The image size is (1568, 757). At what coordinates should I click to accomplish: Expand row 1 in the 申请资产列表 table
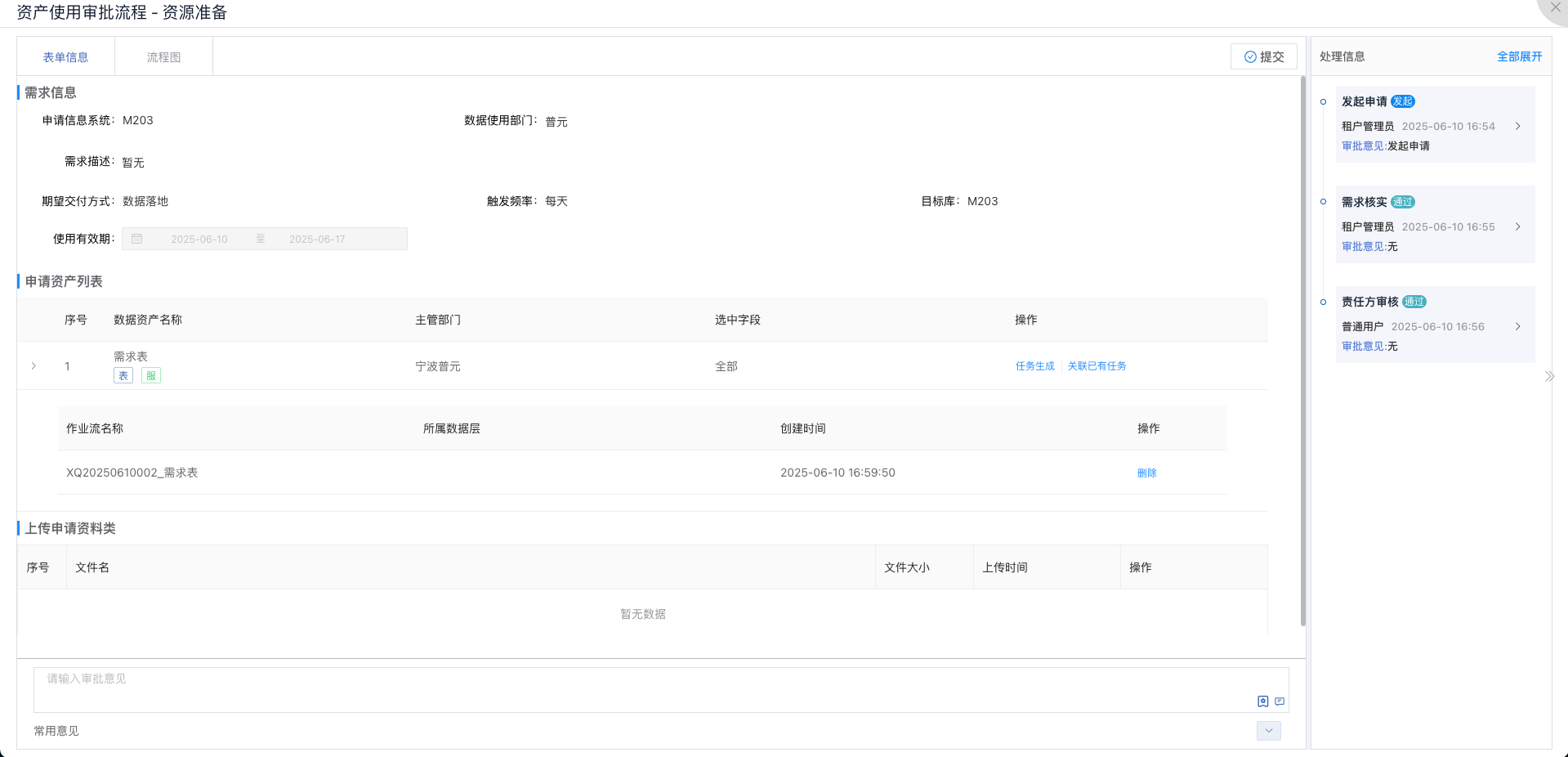pyautogui.click(x=34, y=366)
